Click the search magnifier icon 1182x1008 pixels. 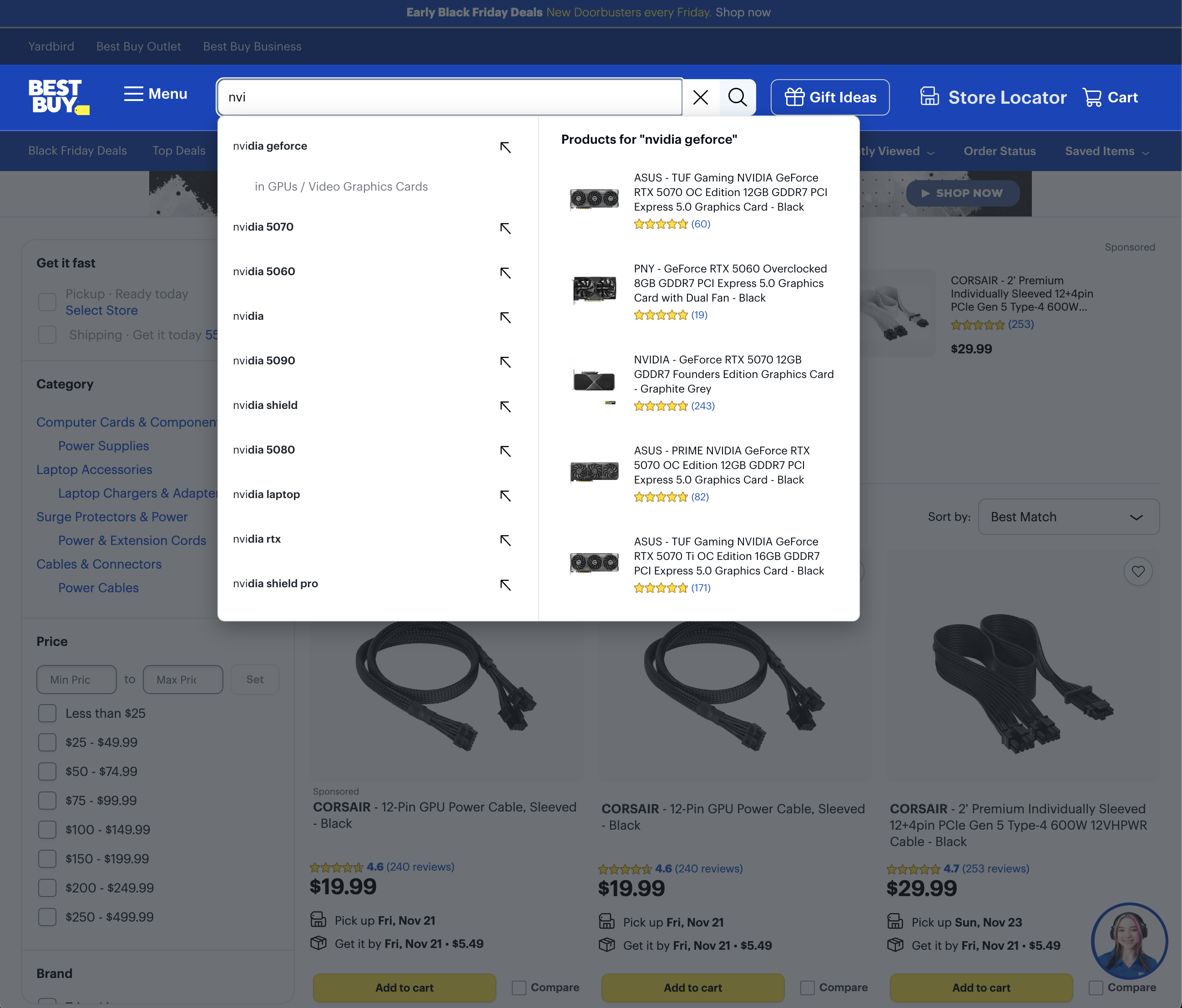click(737, 97)
